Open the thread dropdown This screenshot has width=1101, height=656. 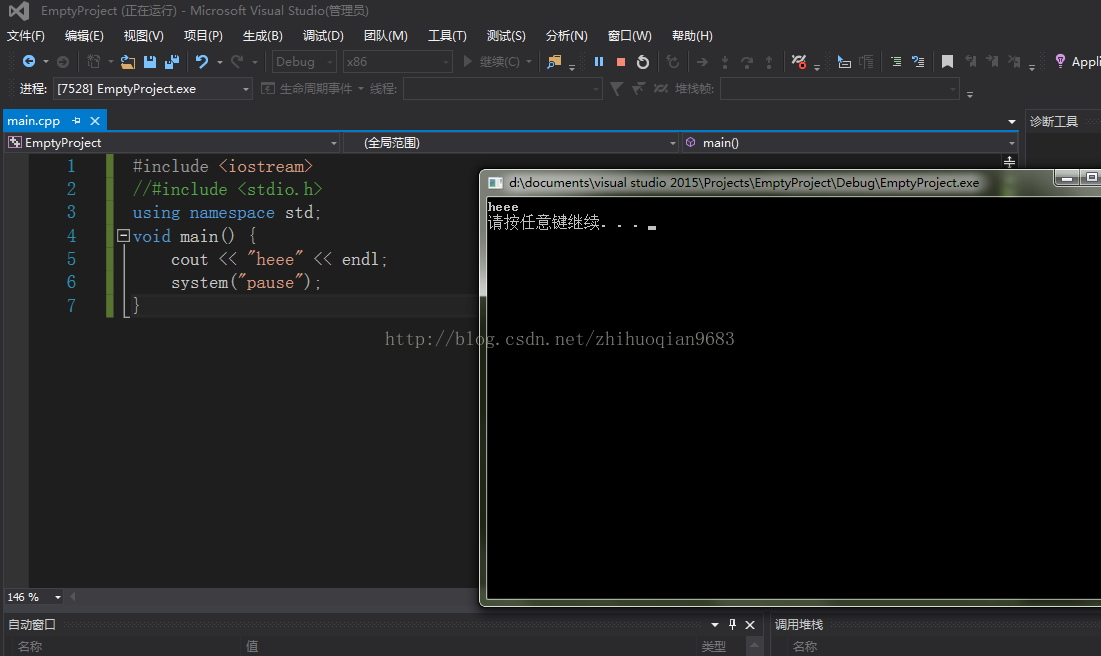[503, 88]
